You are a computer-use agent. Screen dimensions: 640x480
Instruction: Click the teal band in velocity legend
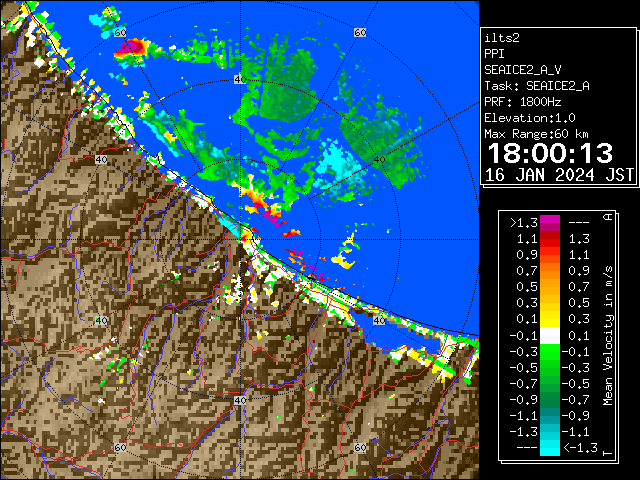[x=550, y=416]
